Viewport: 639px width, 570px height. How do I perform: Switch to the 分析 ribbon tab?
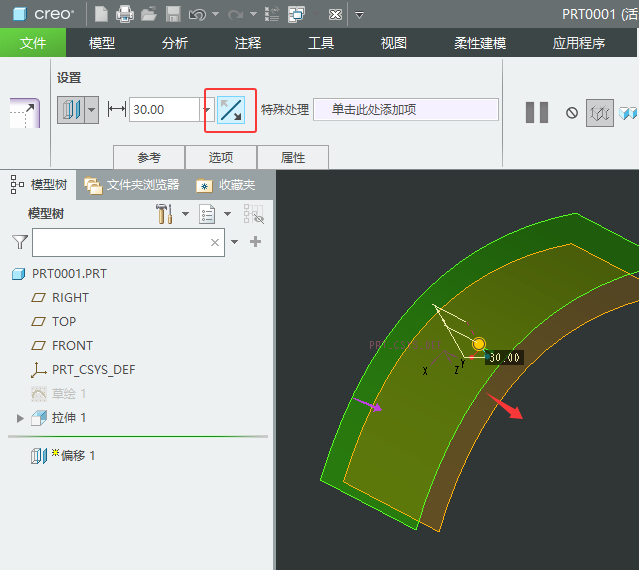pos(175,43)
